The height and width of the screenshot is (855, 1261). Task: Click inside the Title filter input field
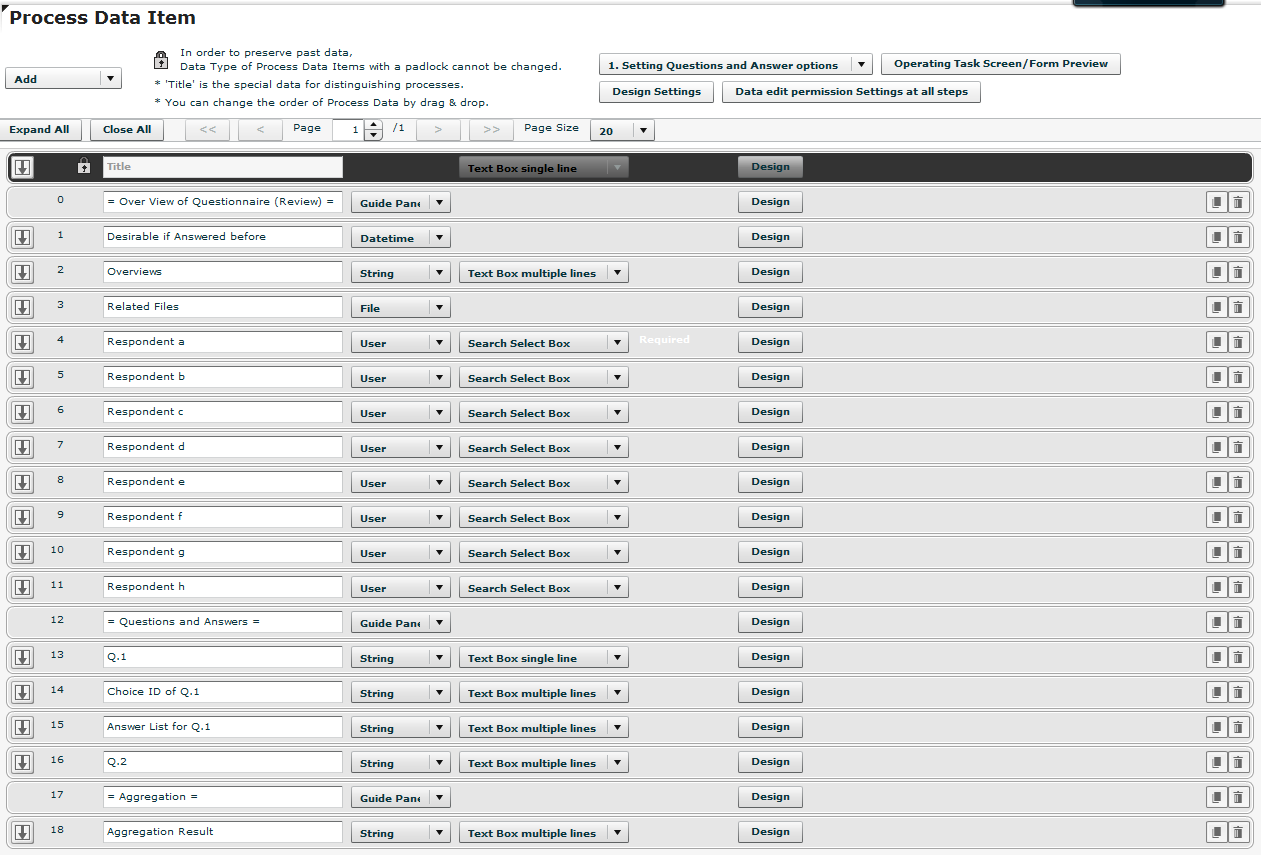coord(222,167)
